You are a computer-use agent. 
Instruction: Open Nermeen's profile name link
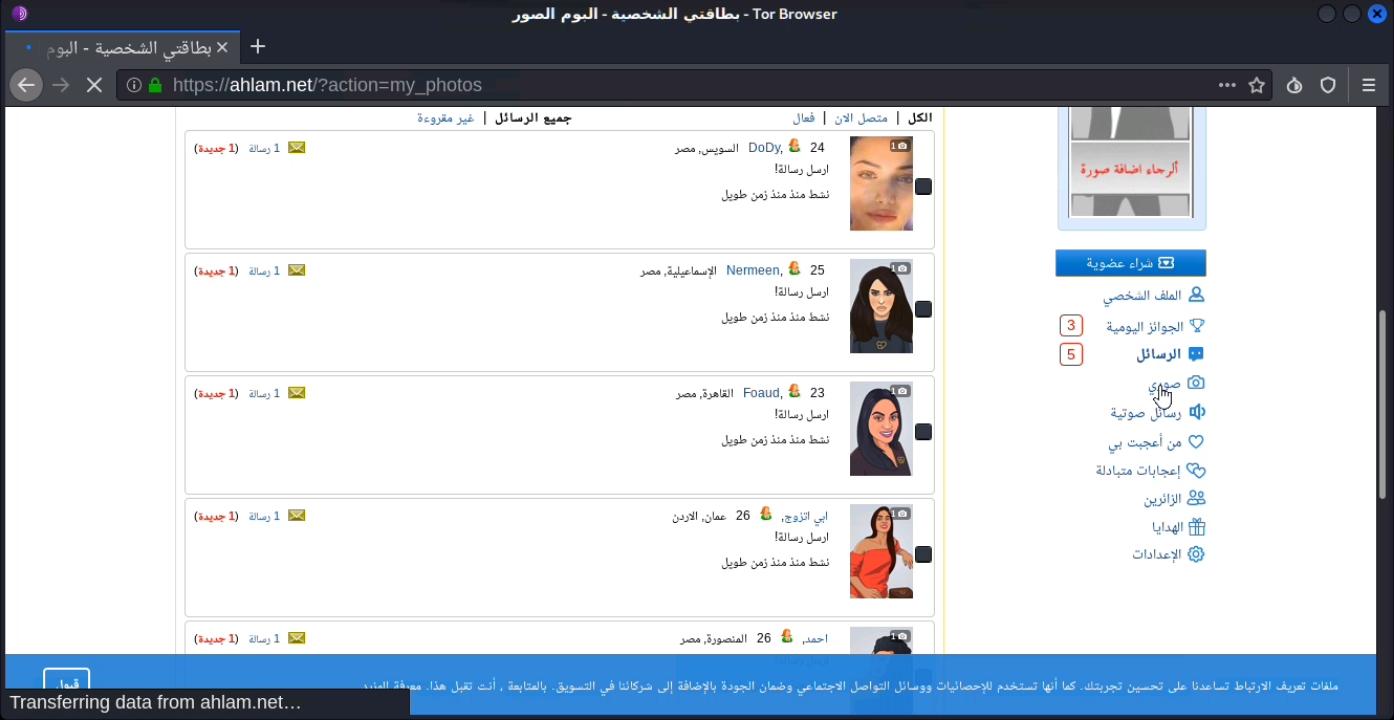pyautogui.click(x=753, y=270)
